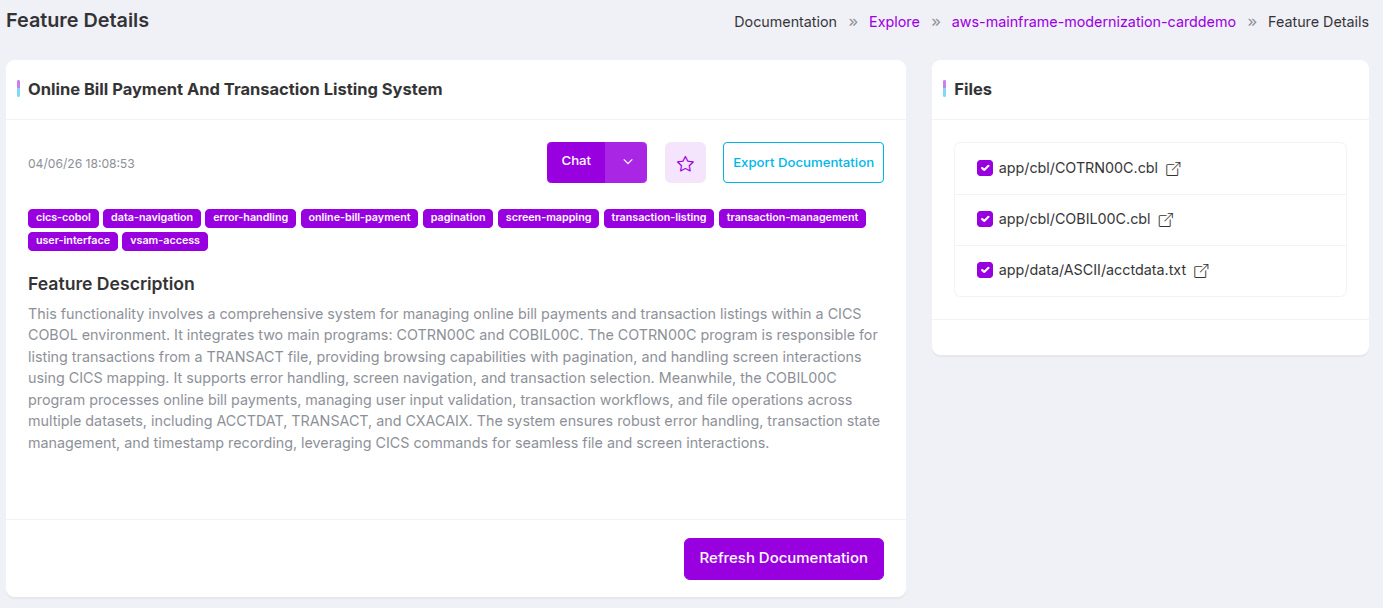Viewport: 1383px width, 608px height.
Task: Select the cics-cobol tag
Action: pyautogui.click(x=63, y=218)
